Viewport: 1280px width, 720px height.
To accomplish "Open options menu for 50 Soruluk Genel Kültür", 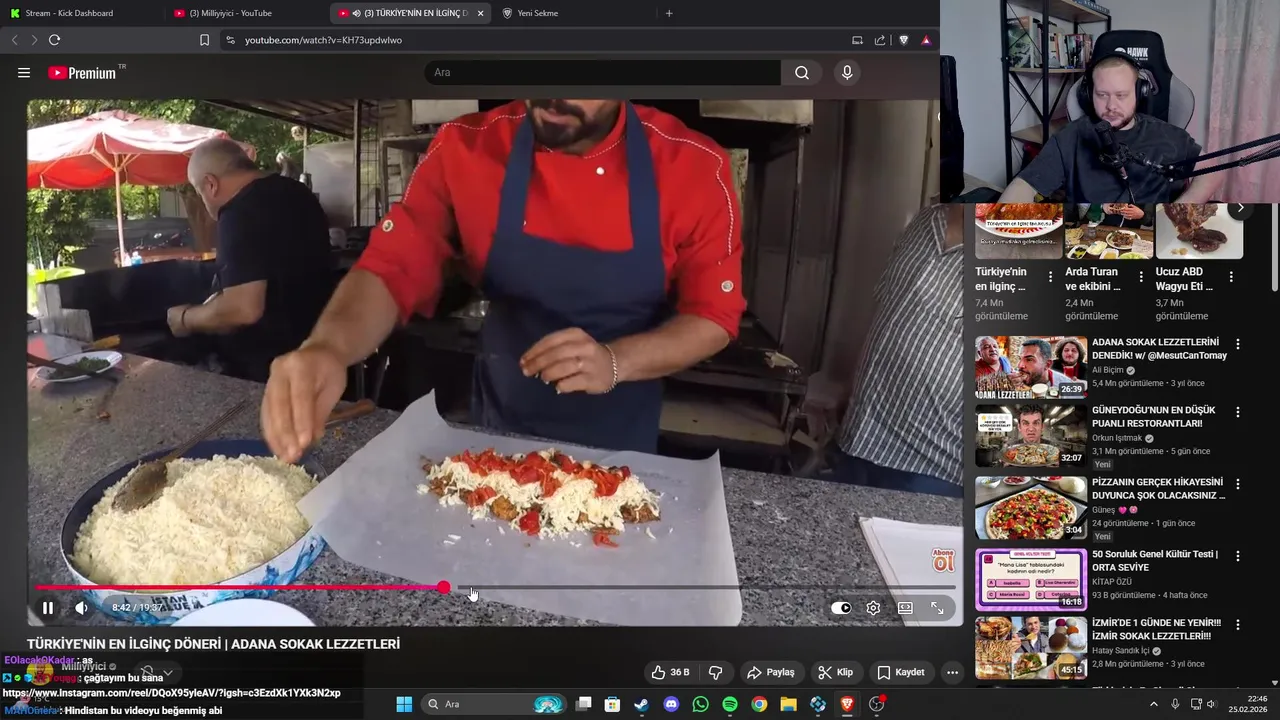I will 1238,556.
